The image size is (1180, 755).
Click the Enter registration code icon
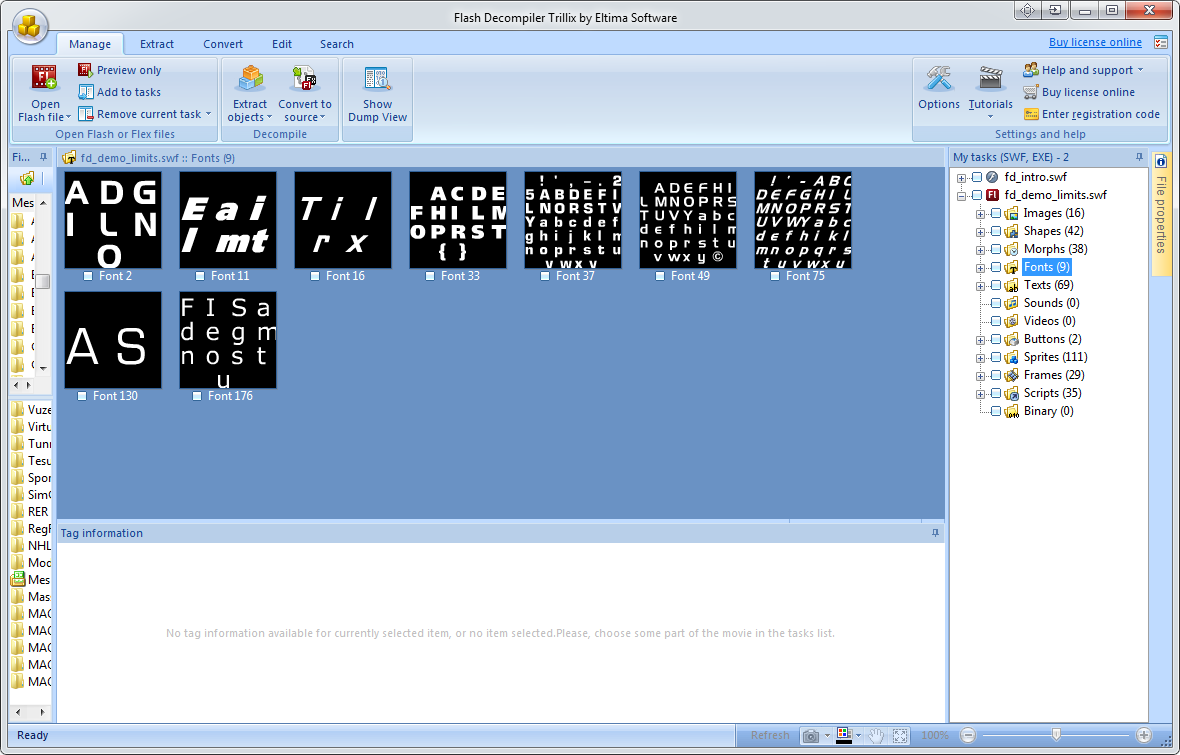(x=1031, y=114)
